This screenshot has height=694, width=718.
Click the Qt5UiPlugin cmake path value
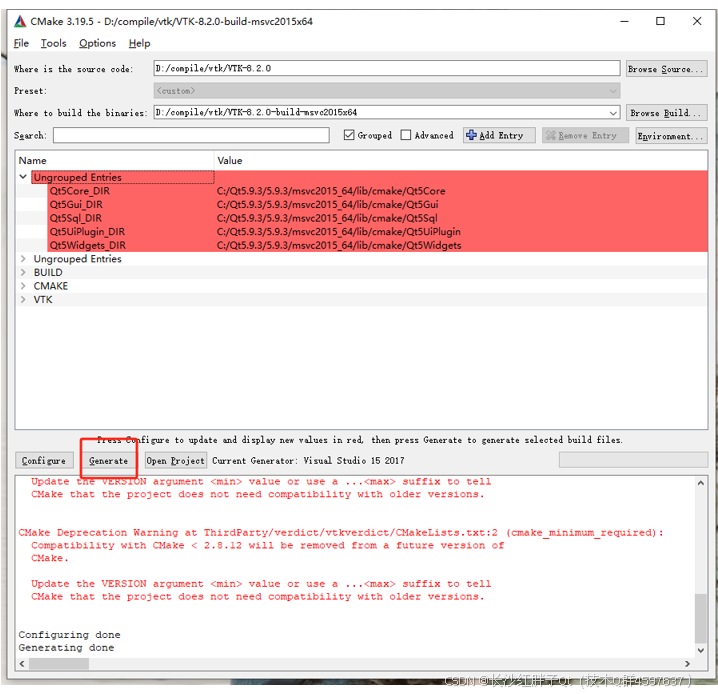(x=339, y=232)
